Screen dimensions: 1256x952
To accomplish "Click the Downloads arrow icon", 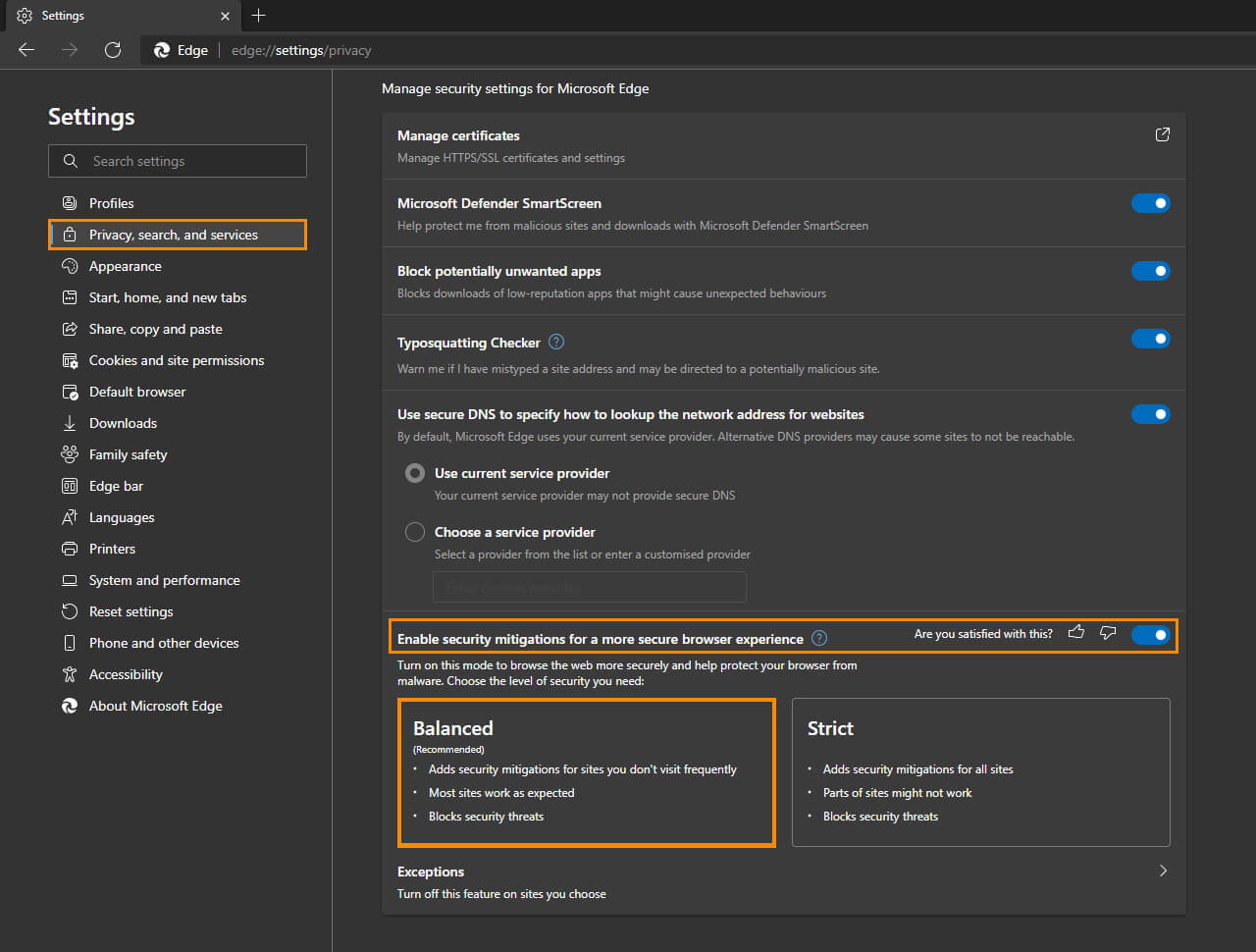I will [x=70, y=423].
